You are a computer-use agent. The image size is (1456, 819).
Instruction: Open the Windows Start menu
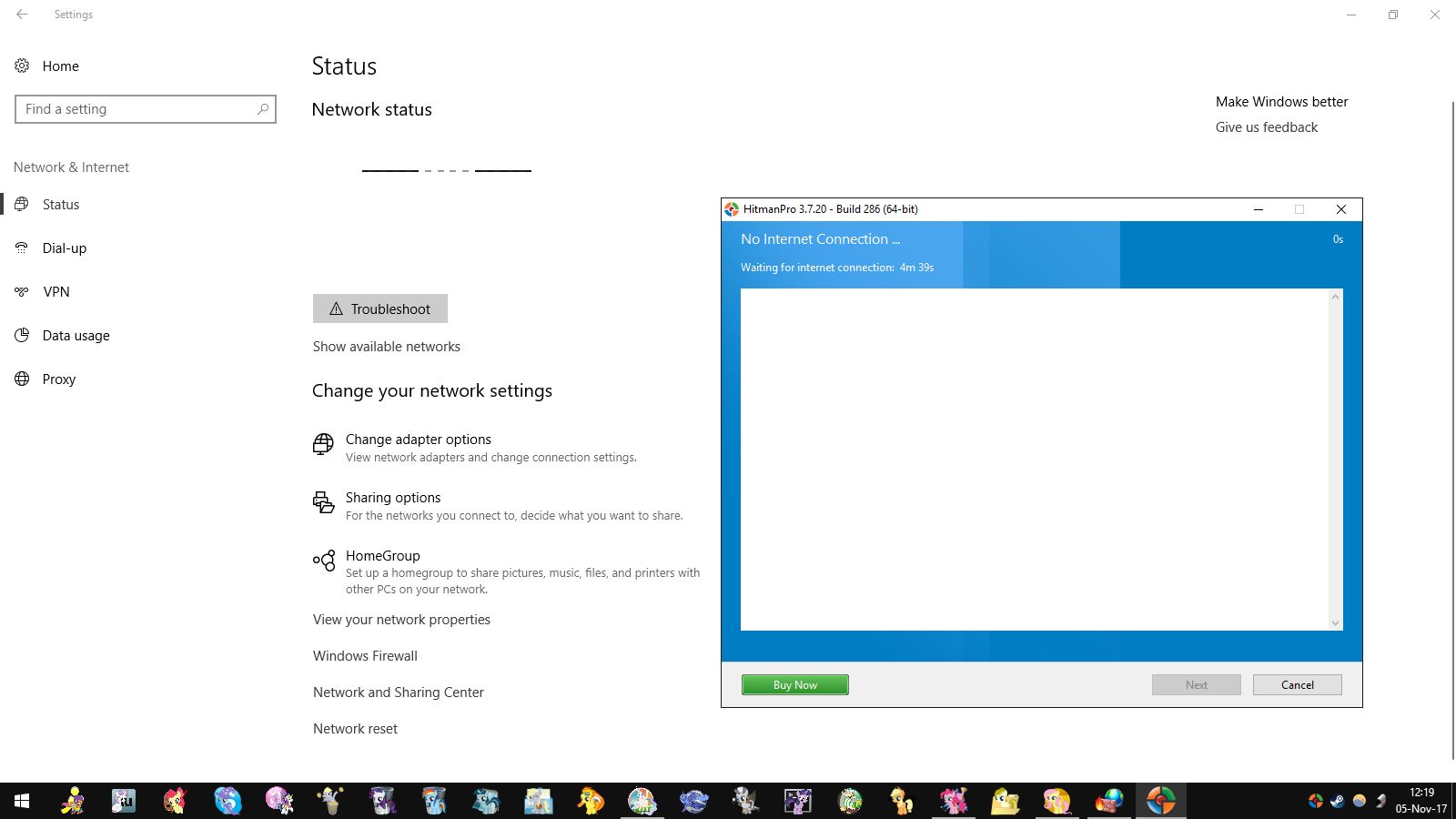point(22,801)
